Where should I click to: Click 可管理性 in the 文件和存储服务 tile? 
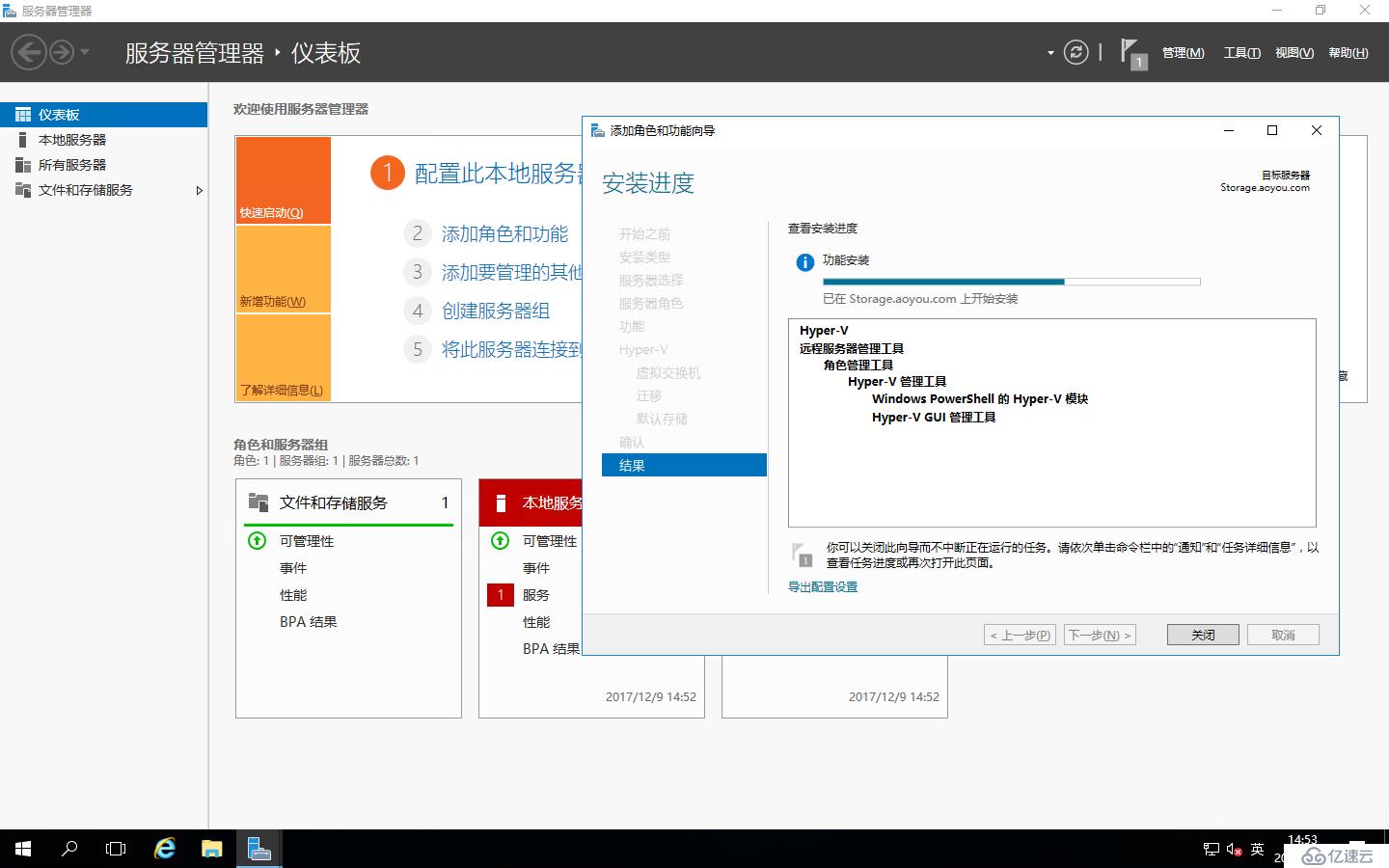pyautogui.click(x=307, y=541)
